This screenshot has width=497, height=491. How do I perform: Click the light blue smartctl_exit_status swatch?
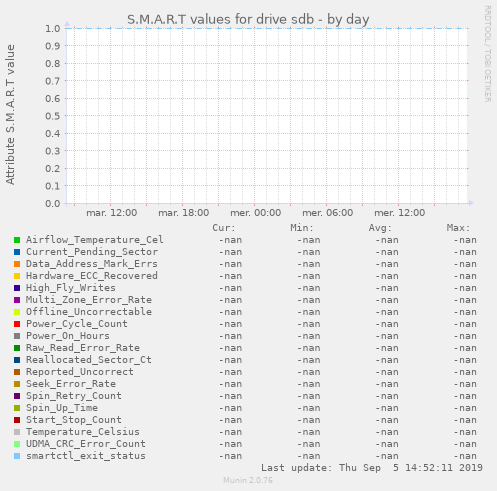click(17, 456)
